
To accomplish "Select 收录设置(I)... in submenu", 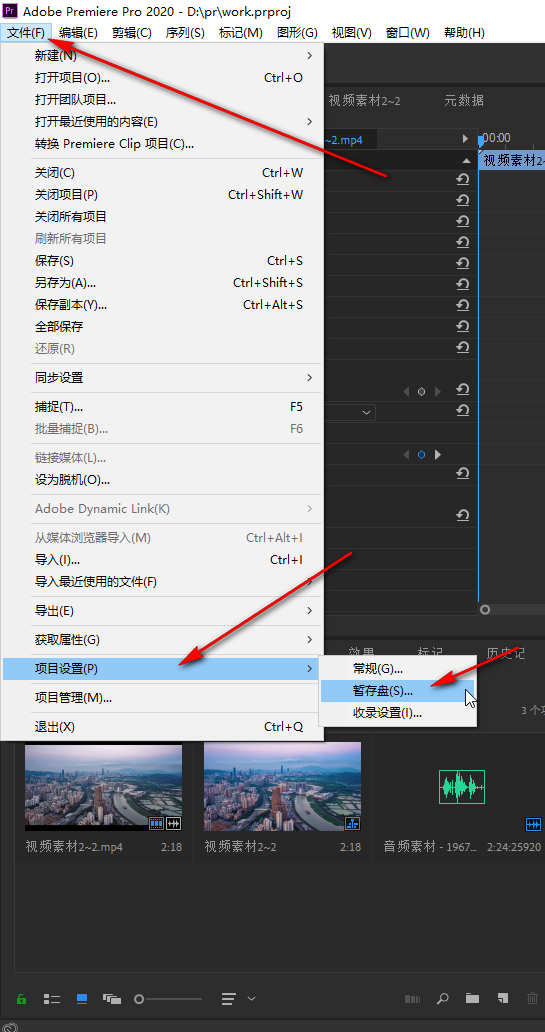I will [x=398, y=713].
